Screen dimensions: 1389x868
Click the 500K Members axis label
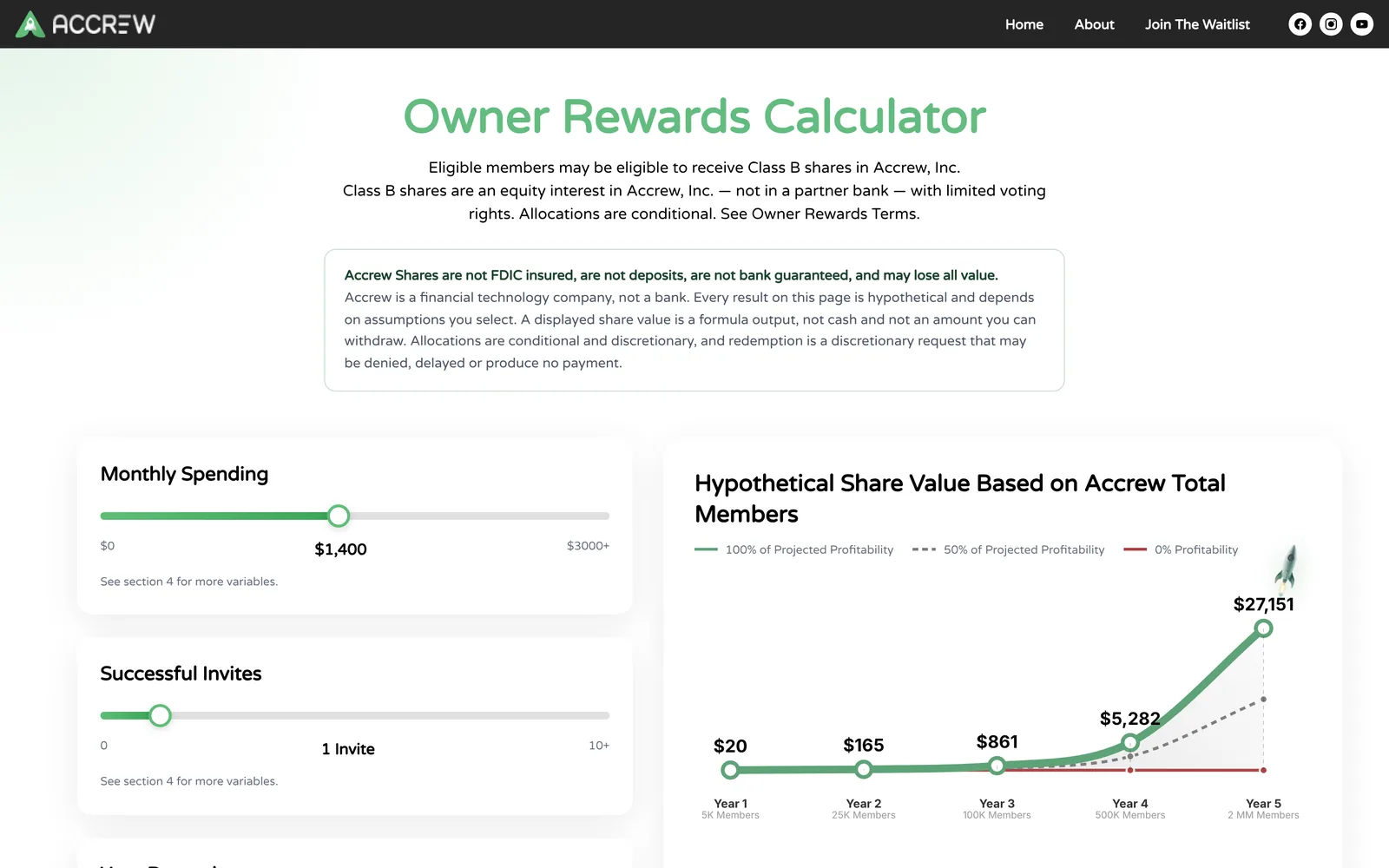(1130, 815)
